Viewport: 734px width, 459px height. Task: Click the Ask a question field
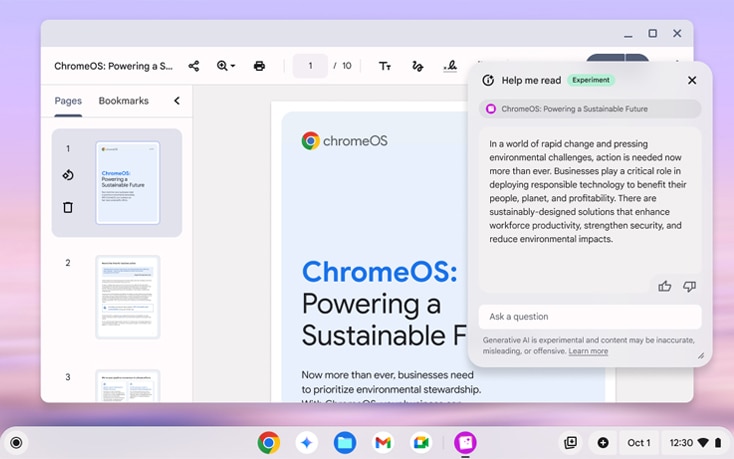tap(589, 317)
